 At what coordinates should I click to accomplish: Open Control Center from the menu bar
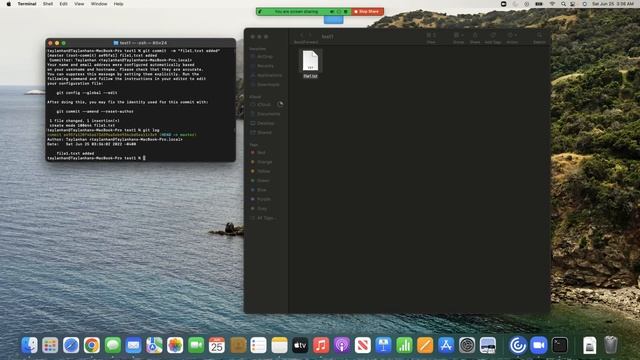point(573,4)
